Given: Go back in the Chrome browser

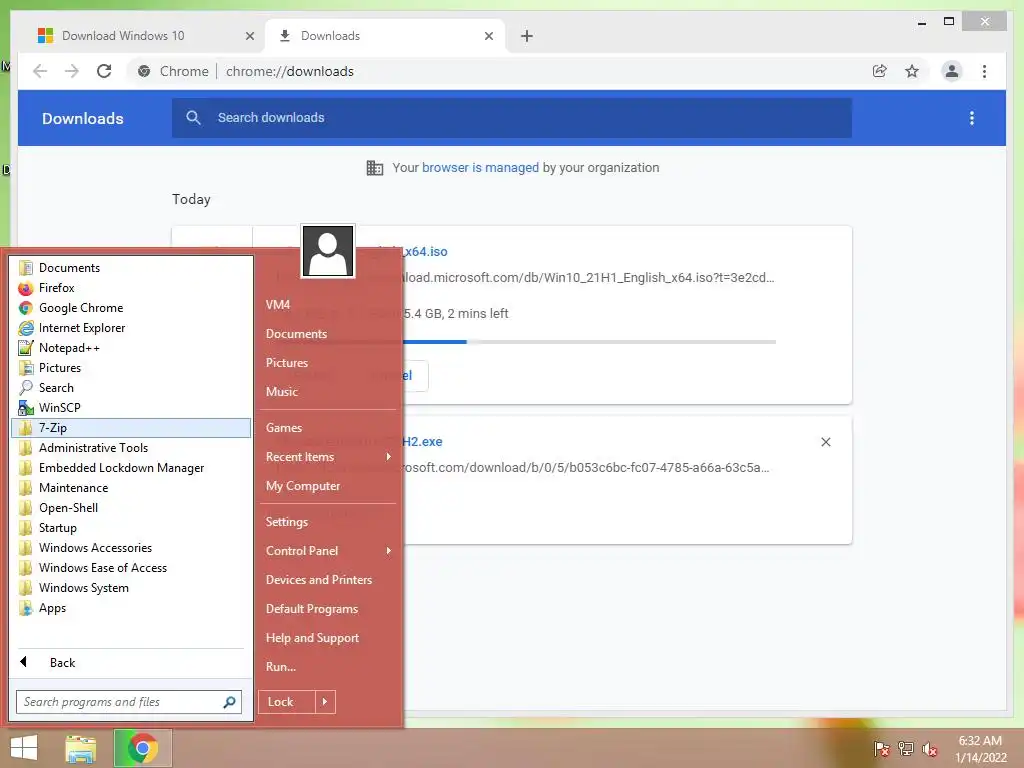Looking at the screenshot, I should point(40,71).
